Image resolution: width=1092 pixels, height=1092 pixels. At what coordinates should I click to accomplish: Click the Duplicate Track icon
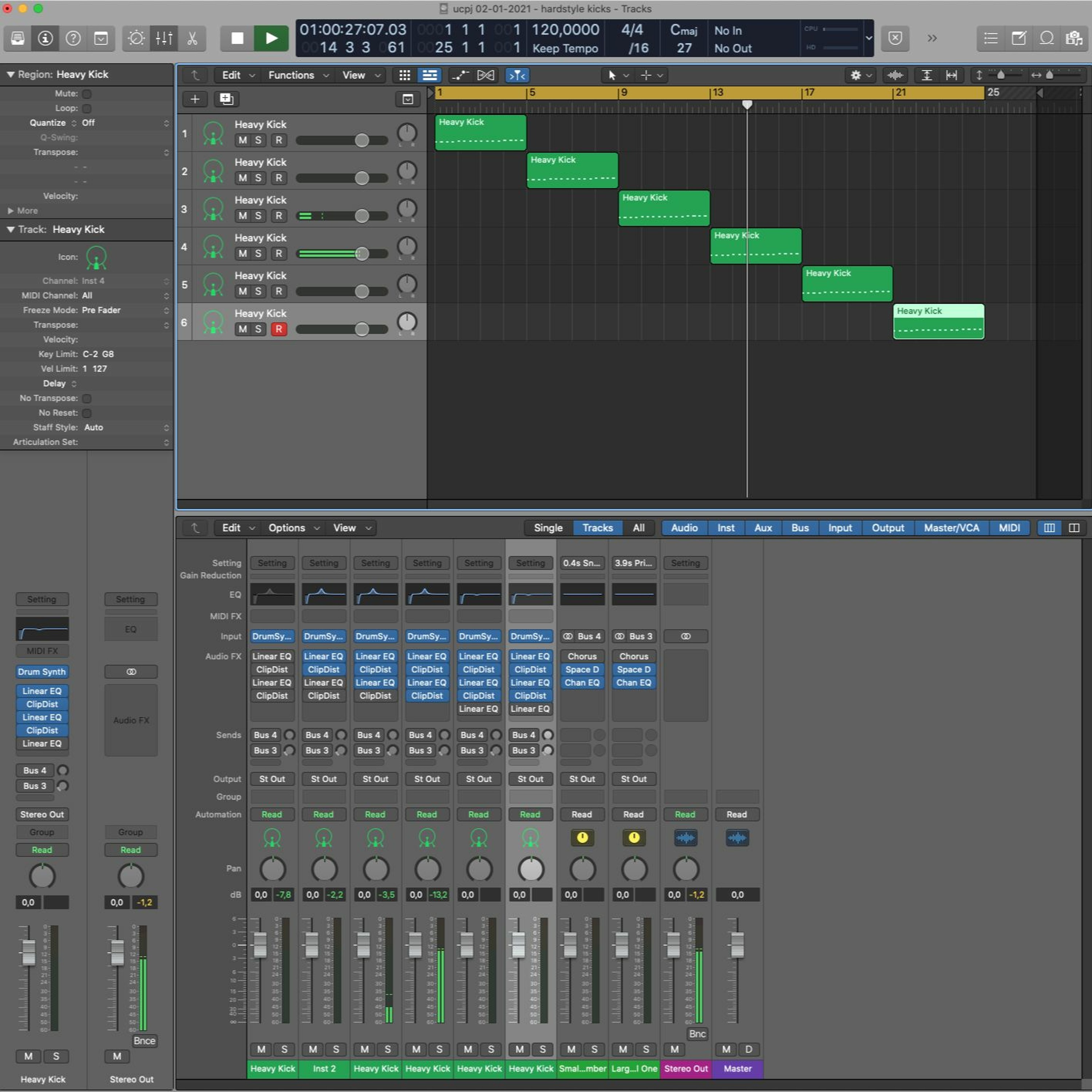227,99
